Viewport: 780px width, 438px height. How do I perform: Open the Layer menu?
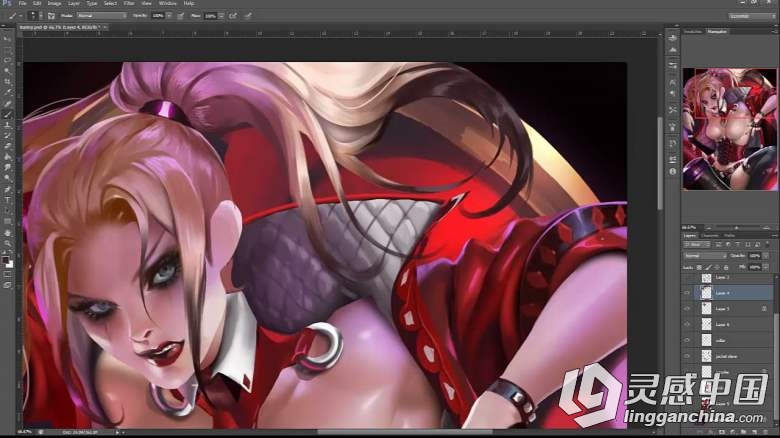(74, 3)
